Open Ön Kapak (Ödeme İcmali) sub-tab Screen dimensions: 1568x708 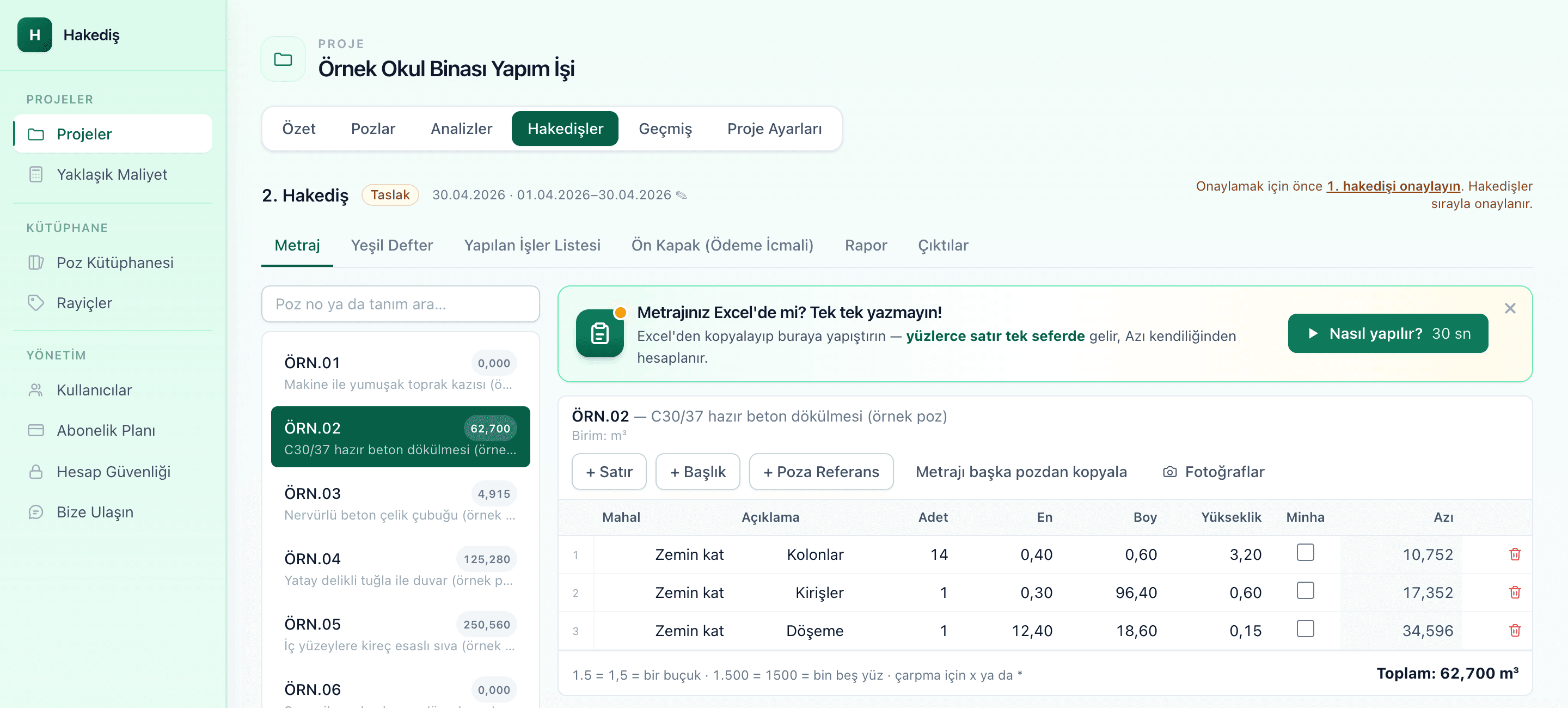click(x=722, y=245)
